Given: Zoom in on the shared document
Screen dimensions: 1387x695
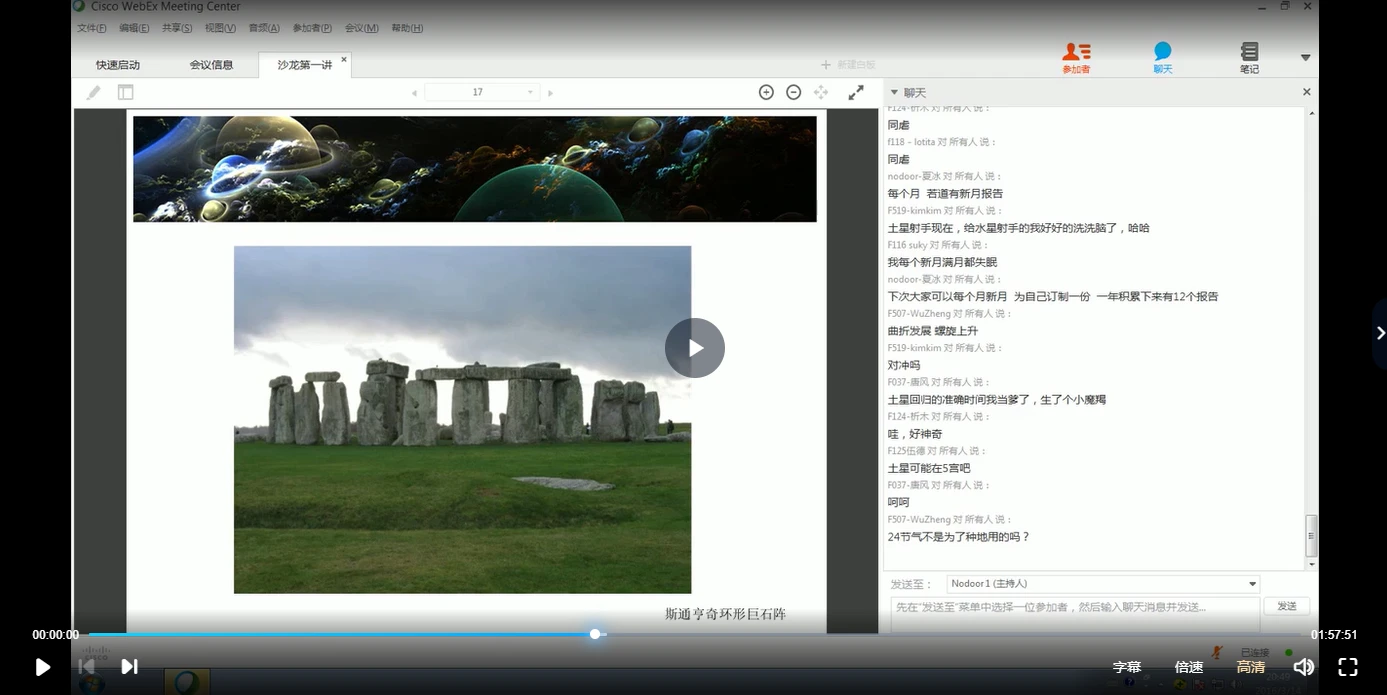Looking at the screenshot, I should (x=766, y=92).
